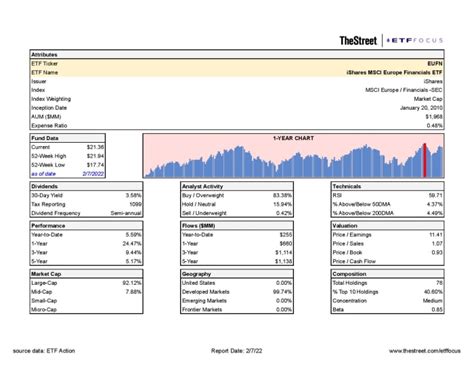Click the ETF Focus logo
Viewport: 474px width, 366px height.
click(x=414, y=41)
